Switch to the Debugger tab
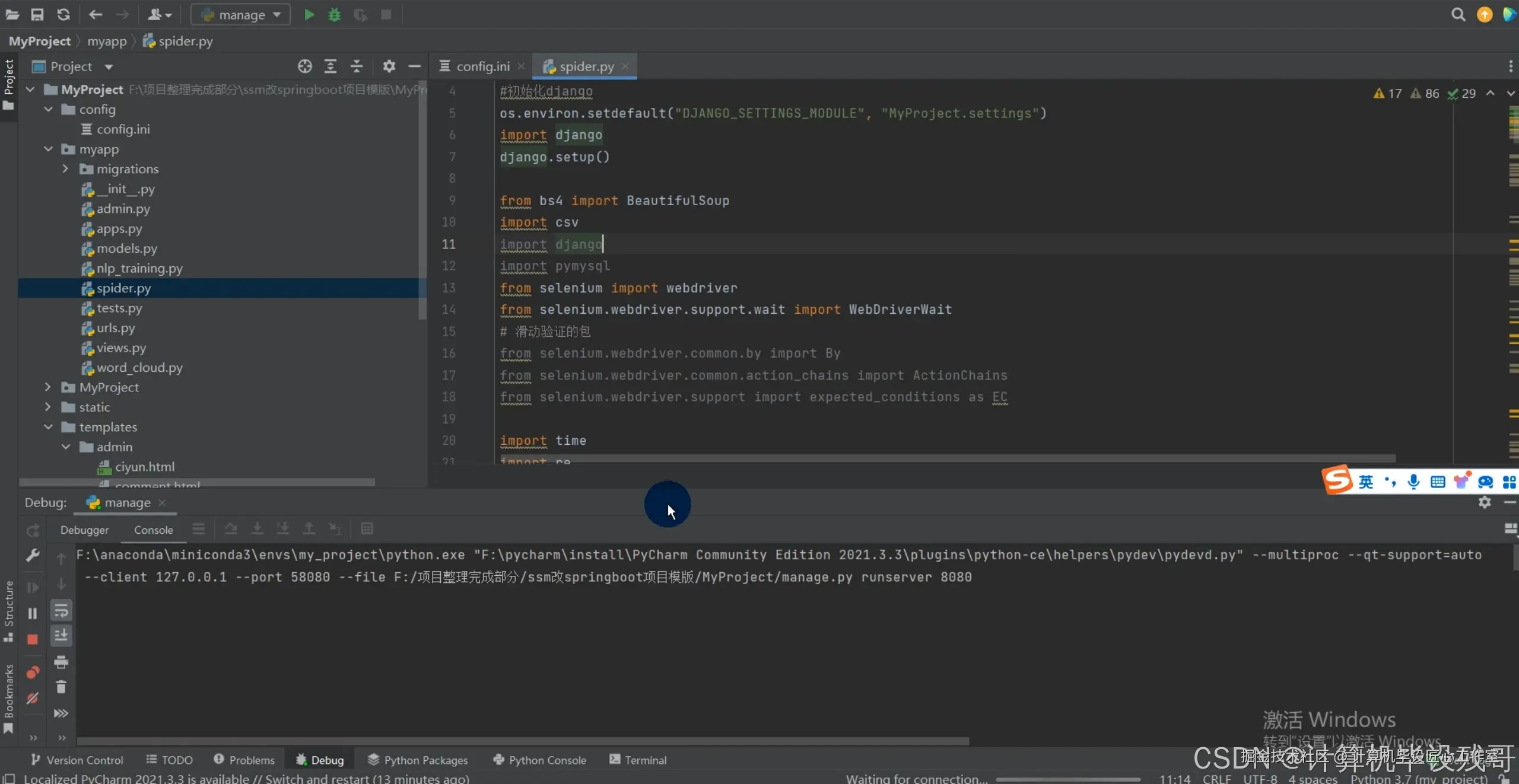The image size is (1519, 784). 84,530
